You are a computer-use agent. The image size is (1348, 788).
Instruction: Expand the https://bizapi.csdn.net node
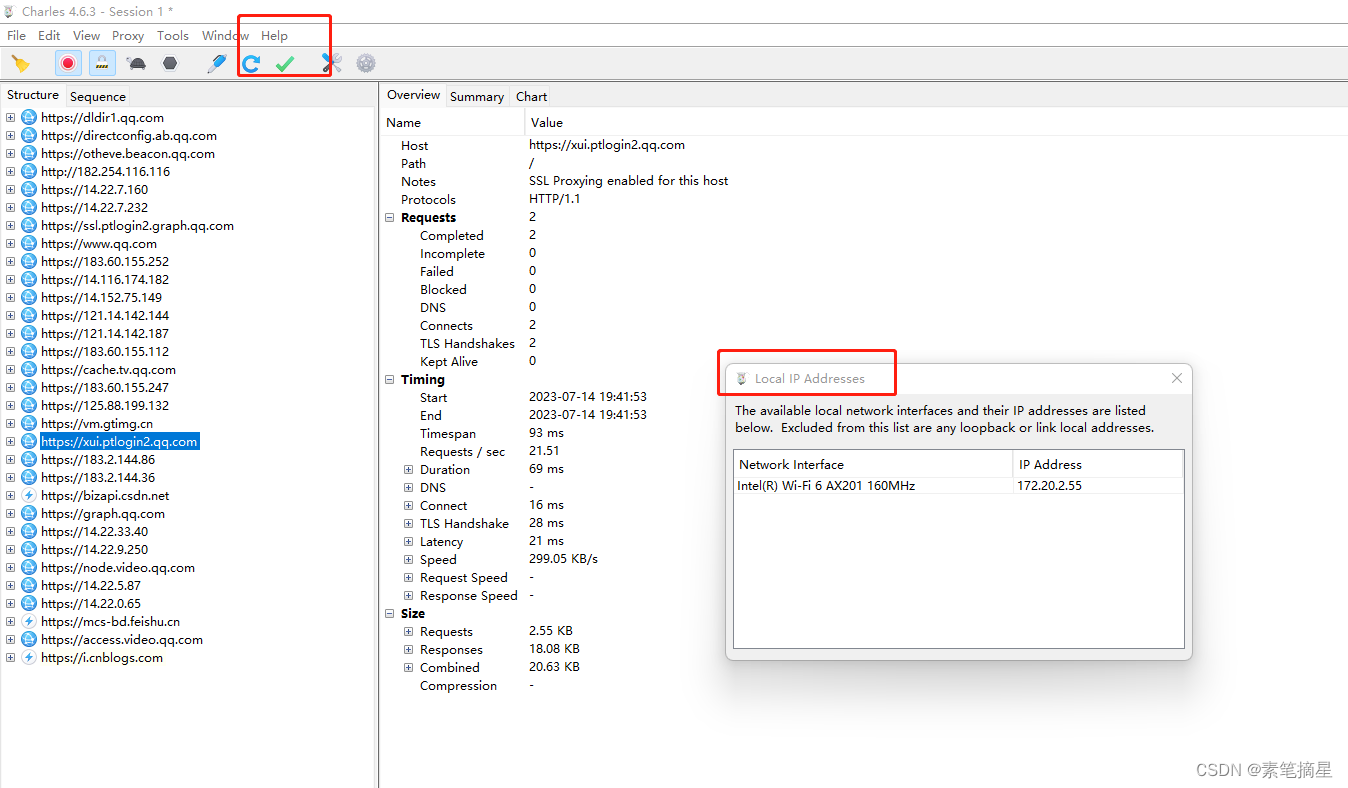click(x=11, y=495)
